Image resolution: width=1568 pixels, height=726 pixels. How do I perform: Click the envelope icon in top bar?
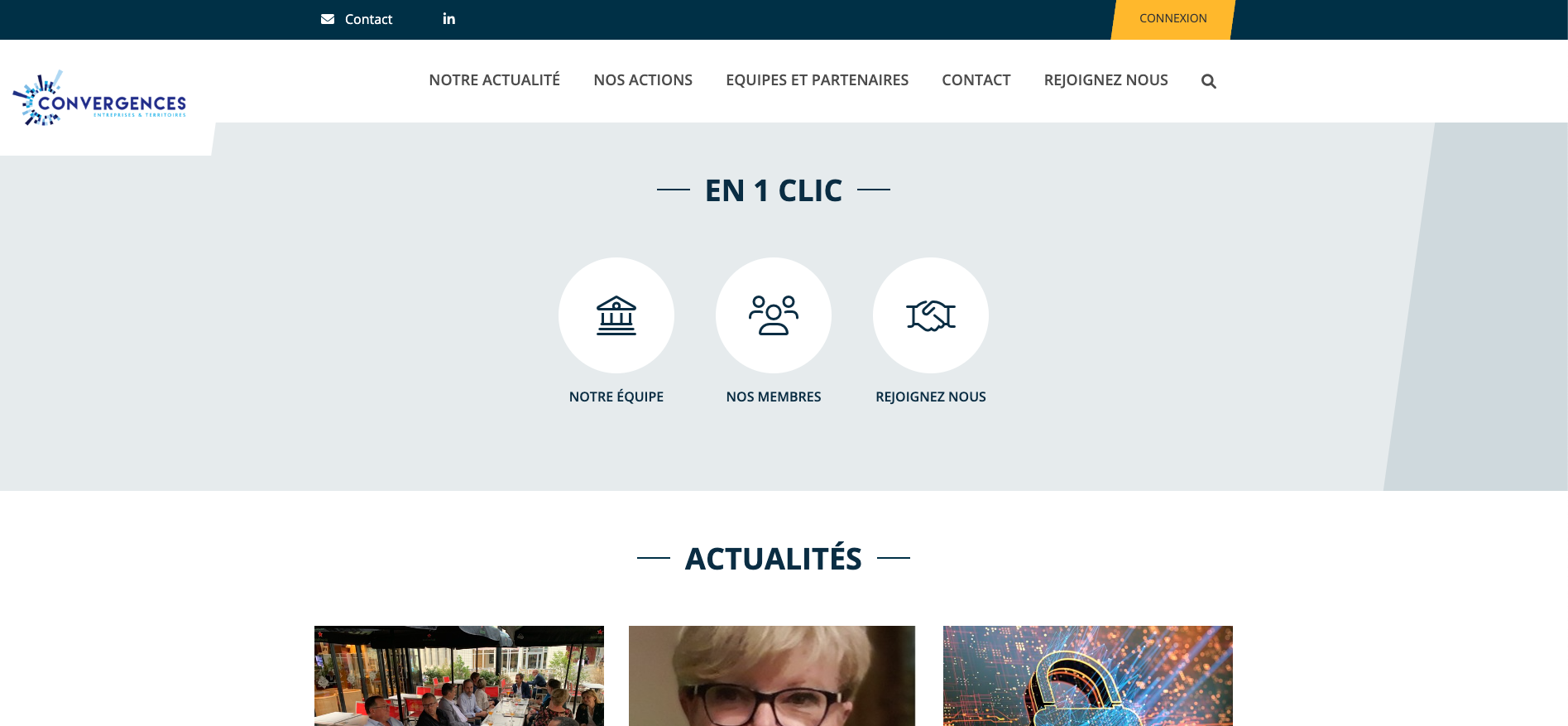click(328, 19)
